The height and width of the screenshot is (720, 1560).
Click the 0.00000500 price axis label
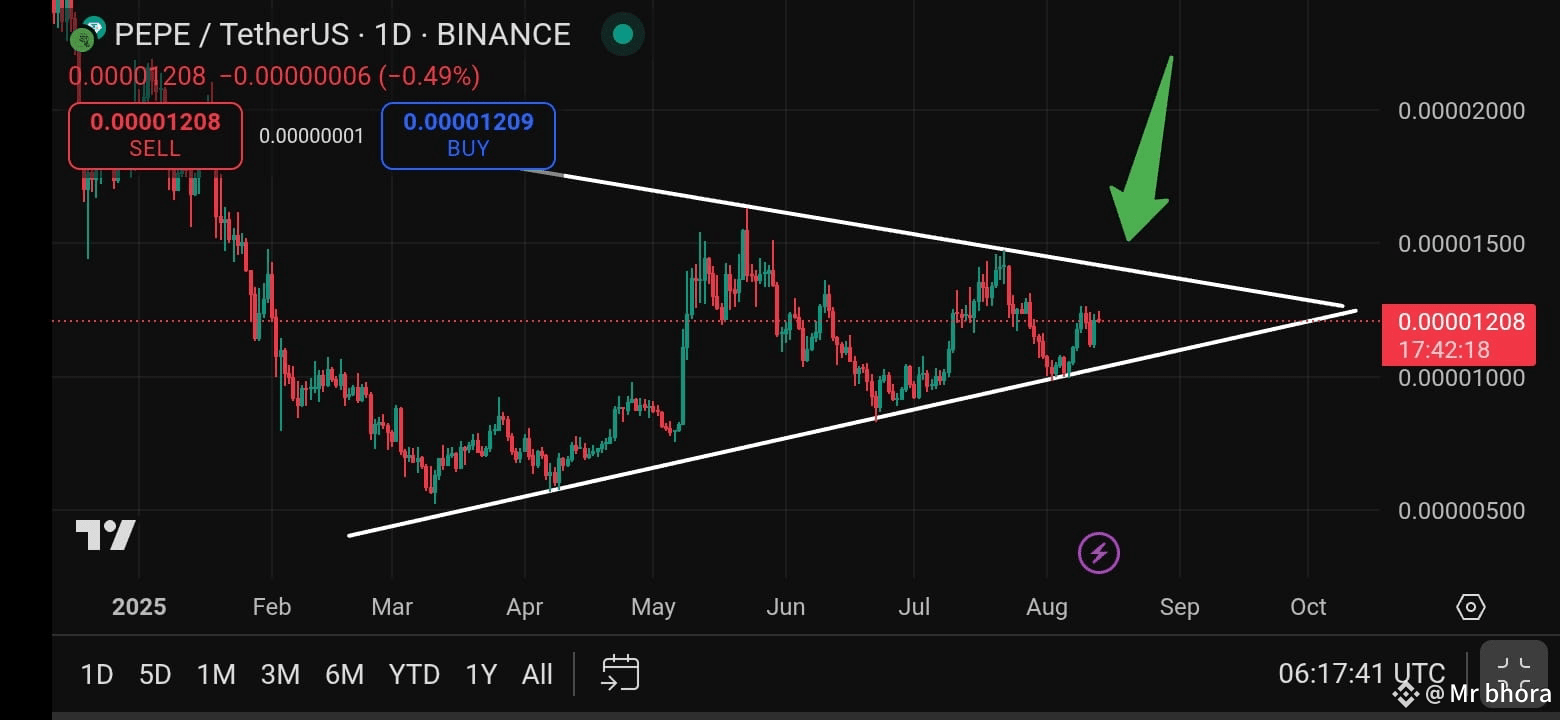1461,511
